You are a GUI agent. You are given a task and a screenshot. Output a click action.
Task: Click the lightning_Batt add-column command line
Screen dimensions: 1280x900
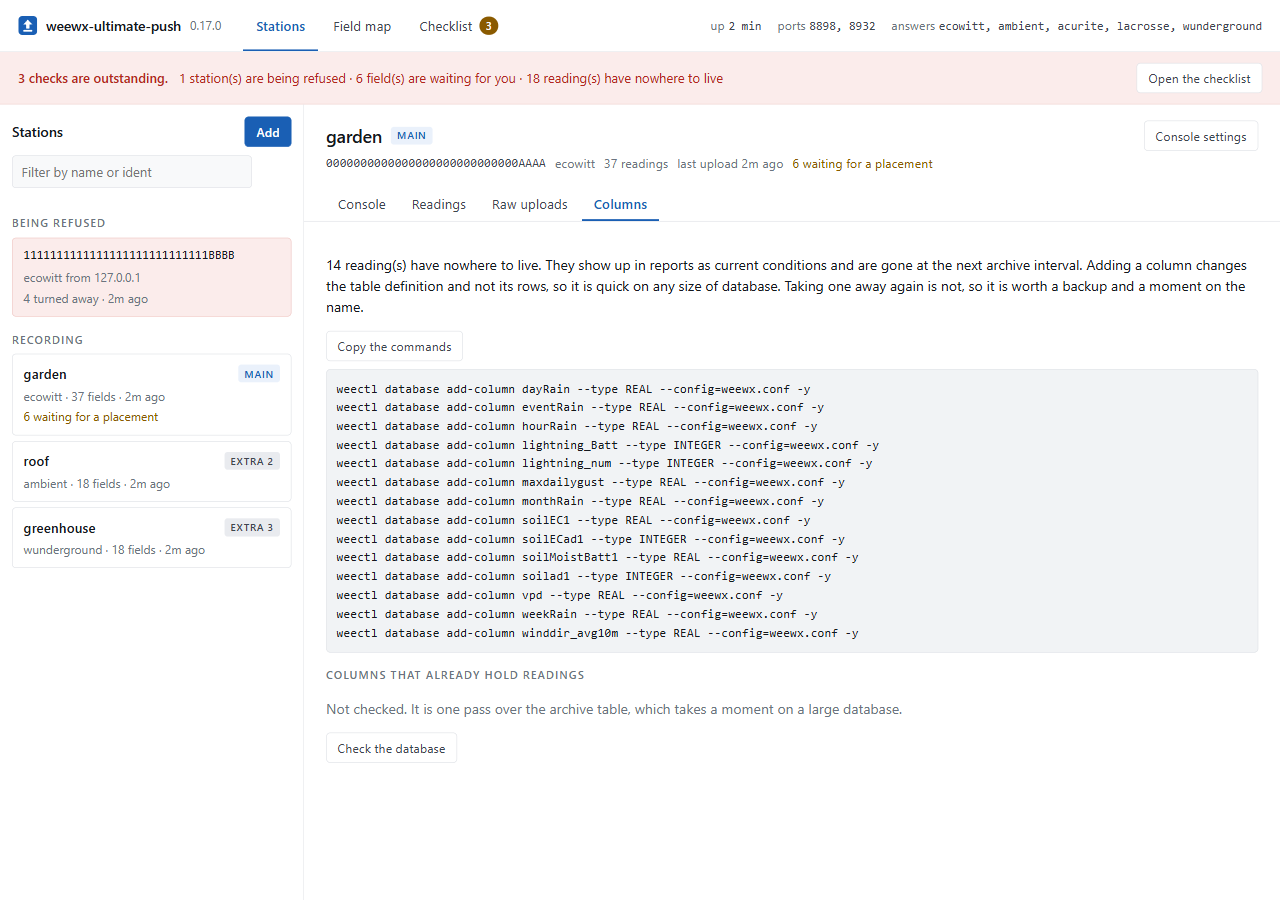pos(608,445)
